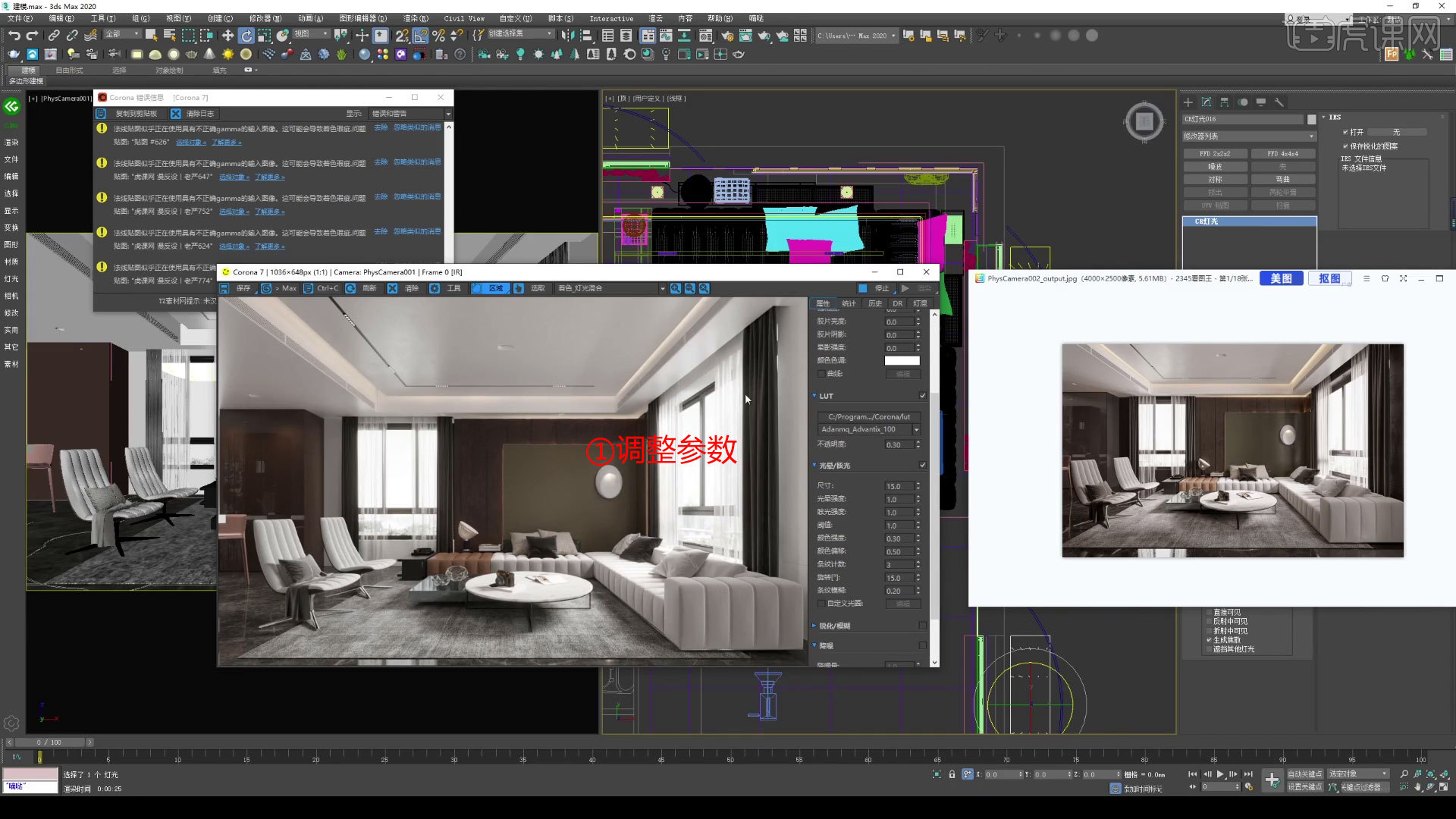The width and height of the screenshot is (1456, 819).
Task: Click the 刷新 (refresh) icon in Corona VFB toolbar
Action: pyautogui.click(x=350, y=288)
